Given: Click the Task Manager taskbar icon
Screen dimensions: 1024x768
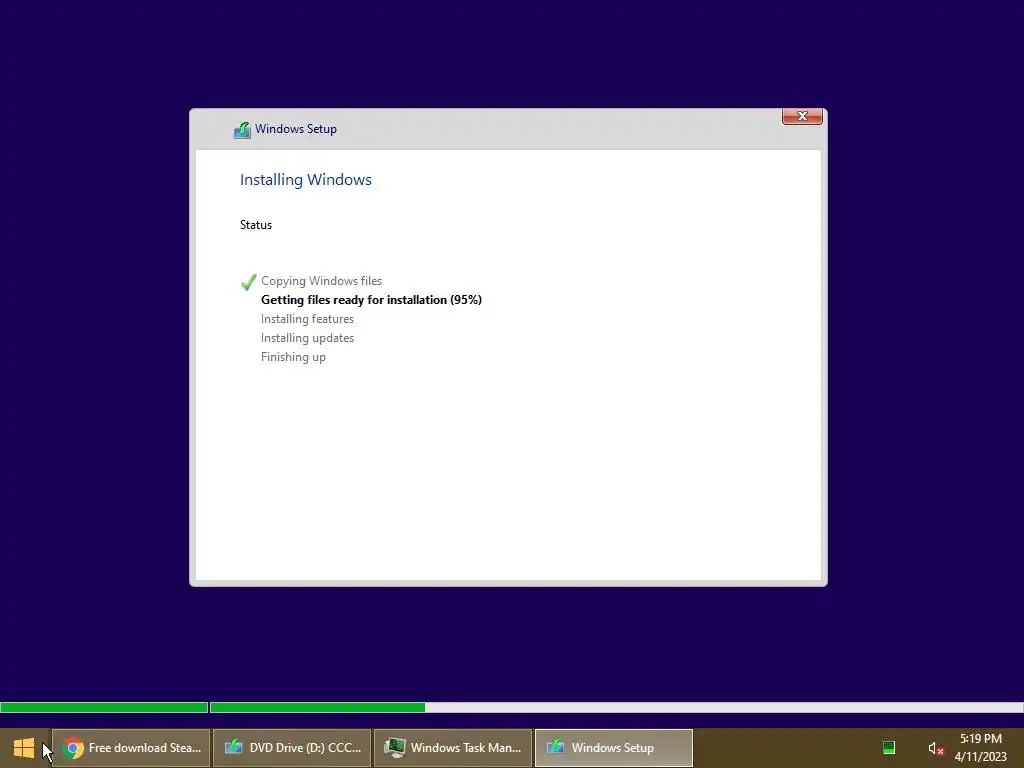Looking at the screenshot, I should 394,748.
